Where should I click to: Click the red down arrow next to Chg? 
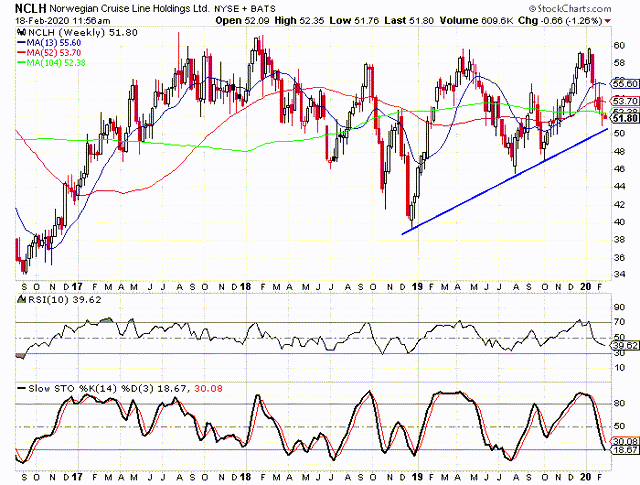click(x=608, y=21)
